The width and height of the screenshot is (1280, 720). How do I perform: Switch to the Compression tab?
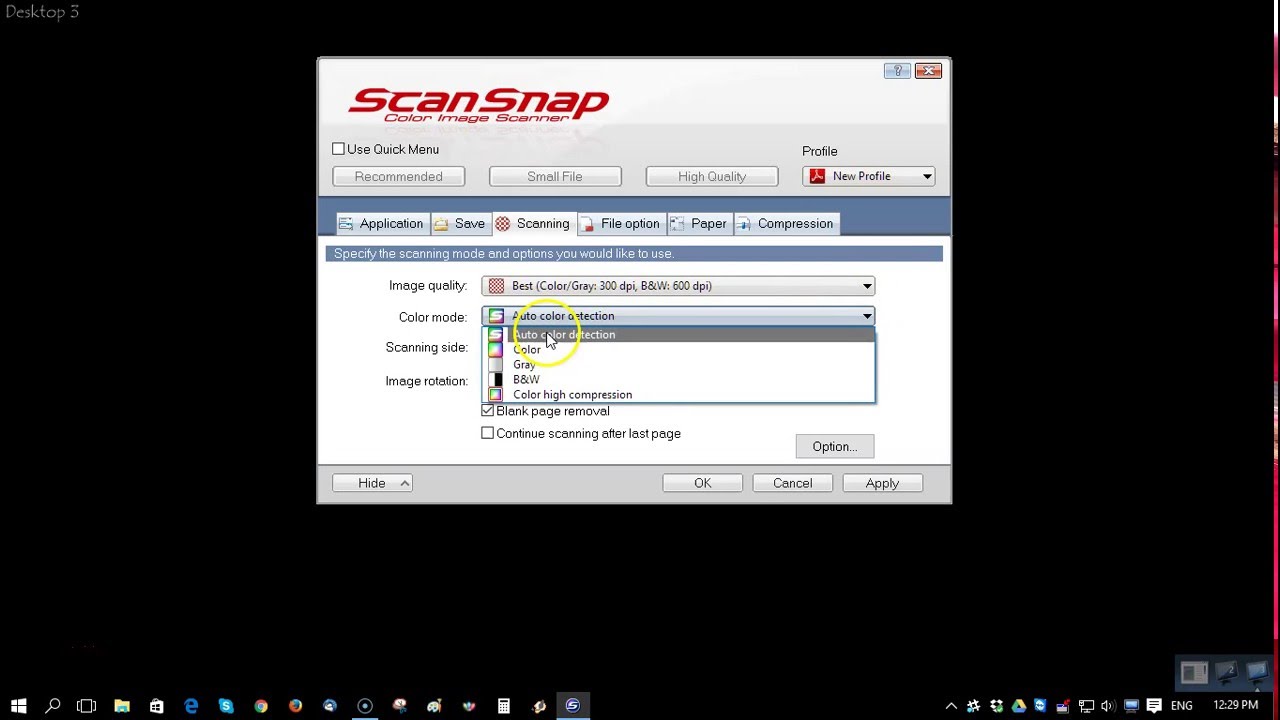tap(785, 224)
